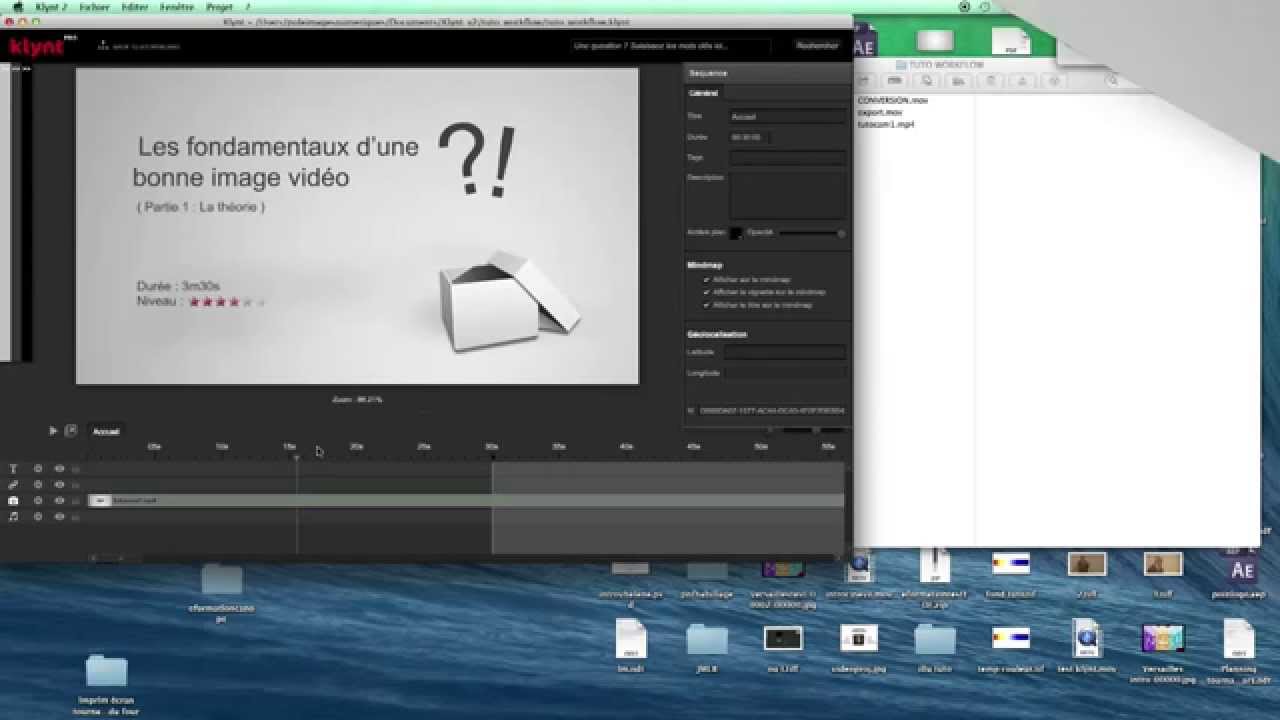The image size is (1280, 720).
Task: Open the Projet menu
Action: tap(220, 7)
